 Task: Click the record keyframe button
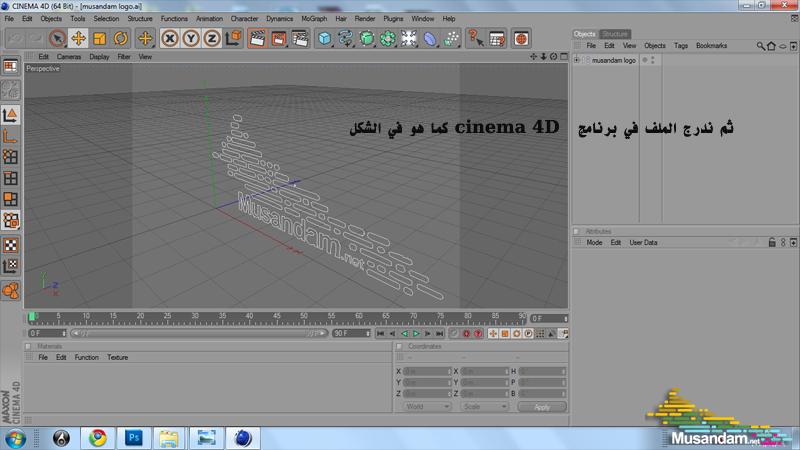[466, 333]
